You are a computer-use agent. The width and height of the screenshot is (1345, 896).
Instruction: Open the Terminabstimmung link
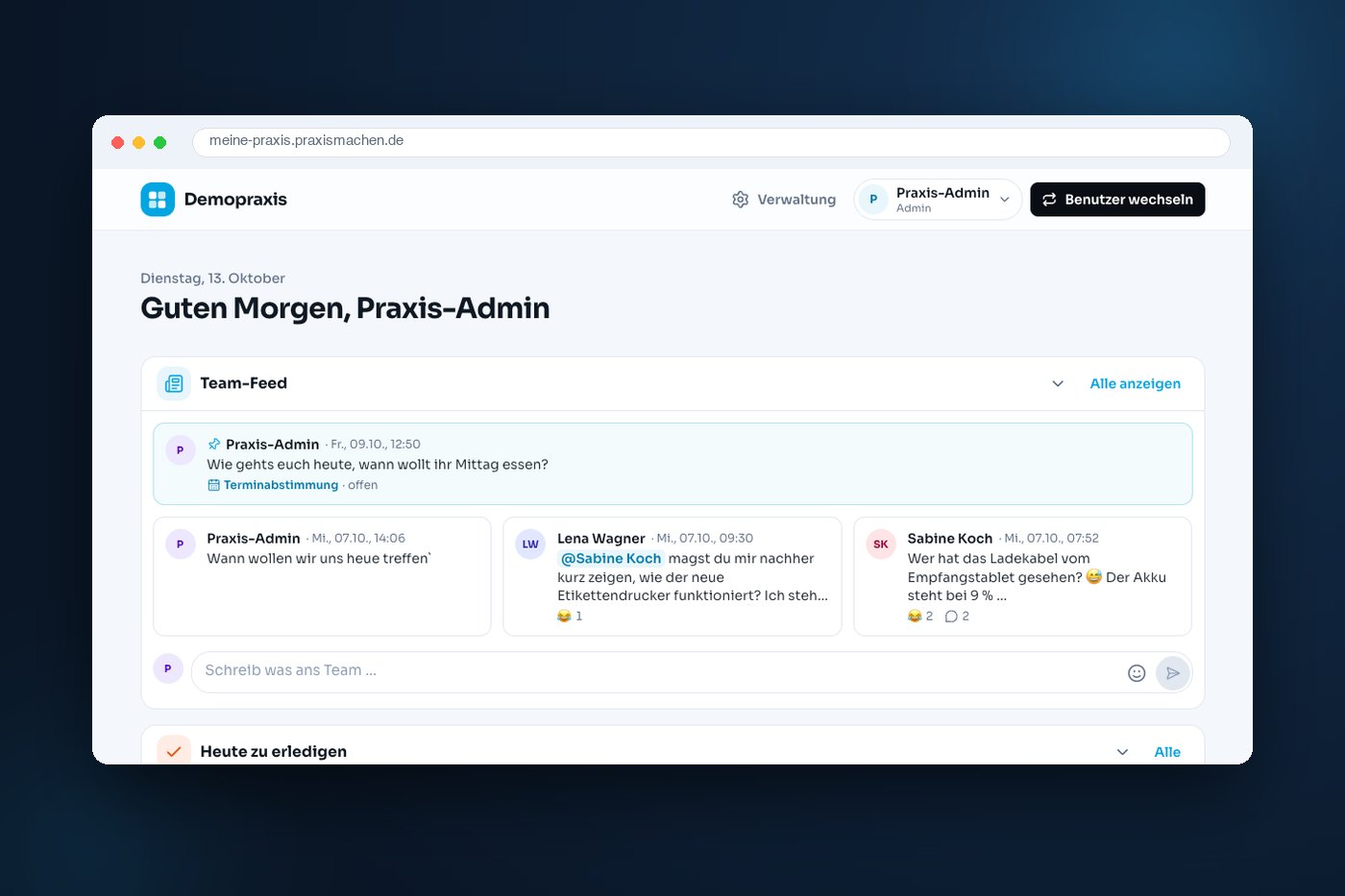pyautogui.click(x=281, y=485)
